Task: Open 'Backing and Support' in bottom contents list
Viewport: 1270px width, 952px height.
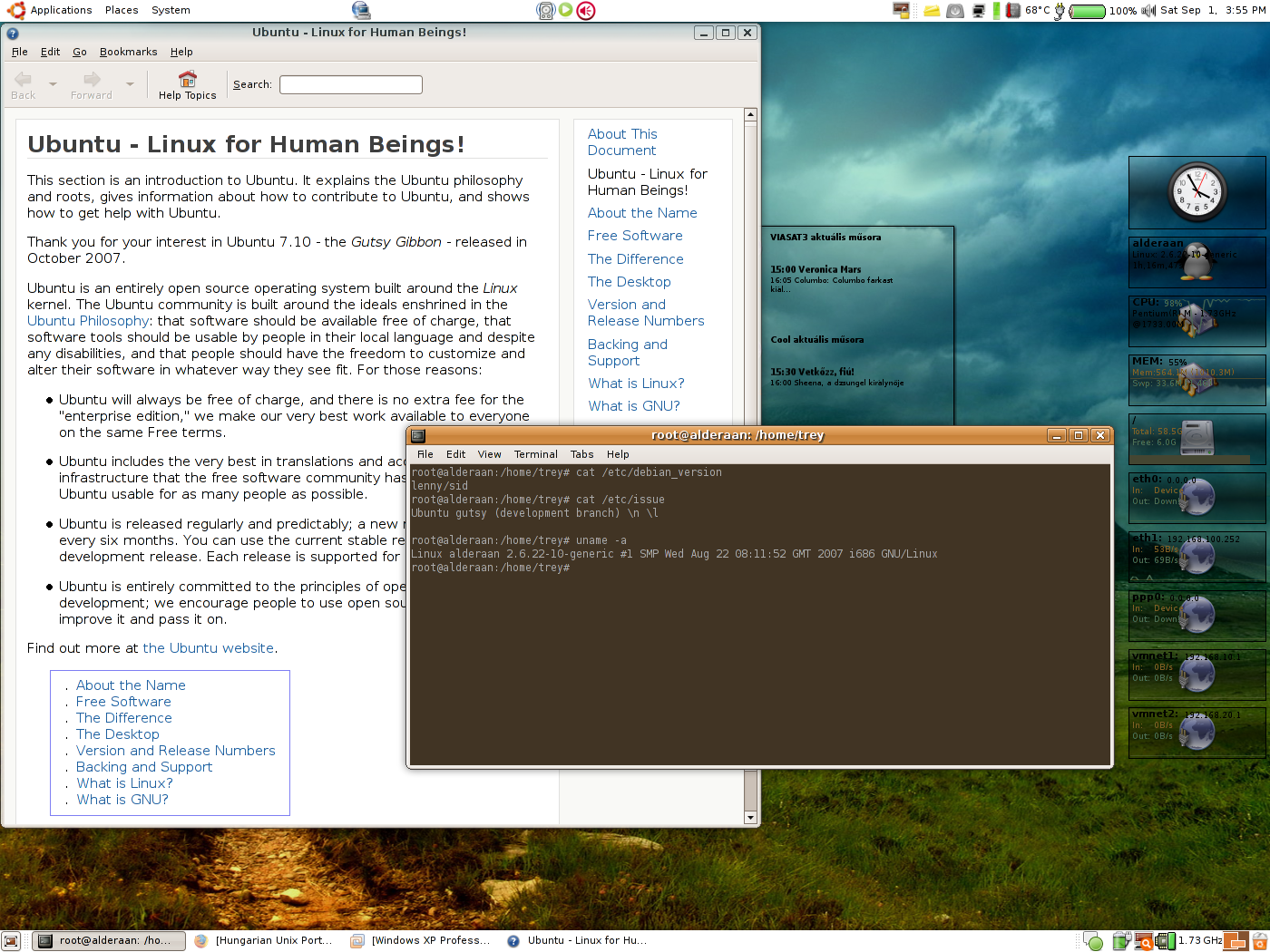Action: tap(144, 767)
